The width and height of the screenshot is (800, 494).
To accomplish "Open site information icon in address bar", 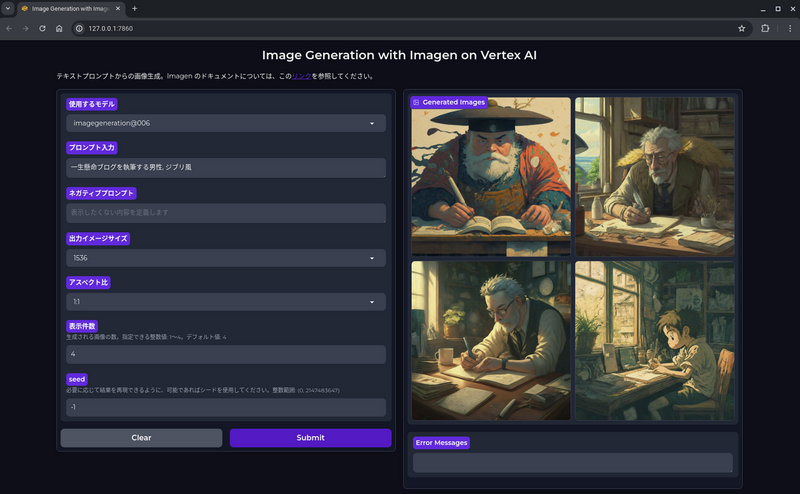I will [x=79, y=29].
